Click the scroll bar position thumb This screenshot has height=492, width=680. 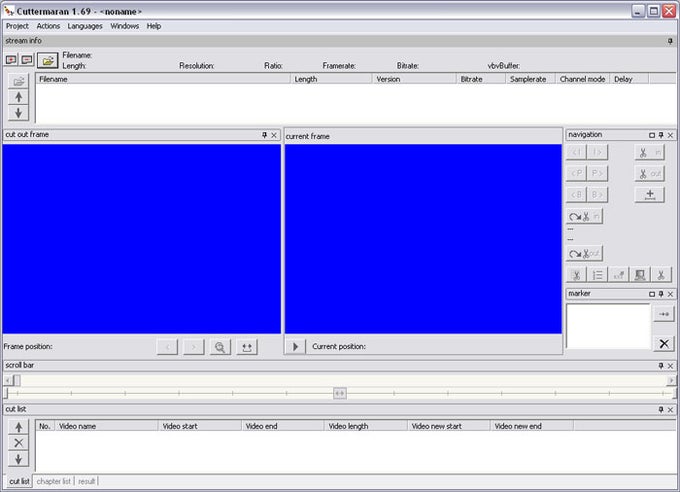[x=16, y=380]
